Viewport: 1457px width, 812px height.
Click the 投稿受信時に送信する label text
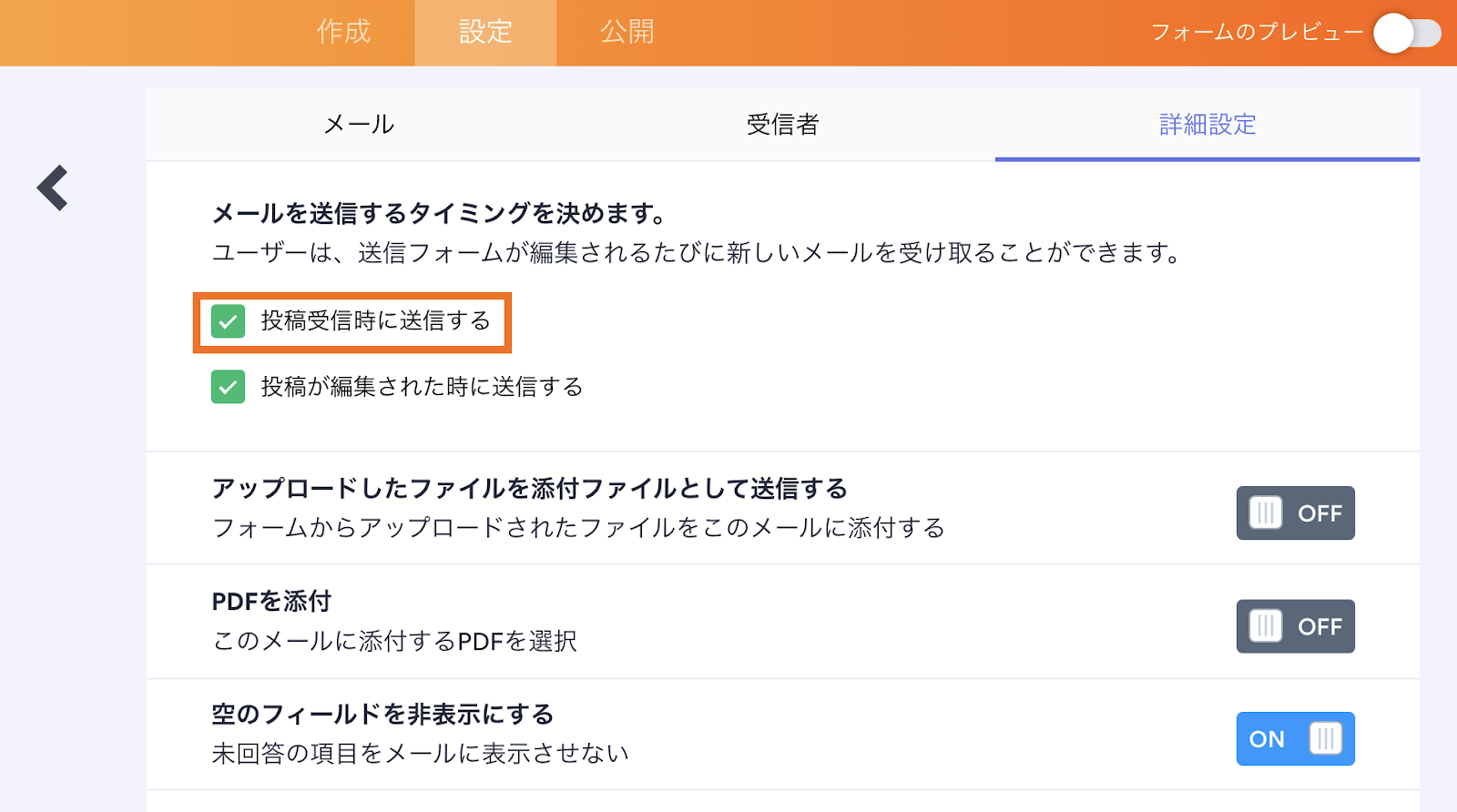point(375,321)
